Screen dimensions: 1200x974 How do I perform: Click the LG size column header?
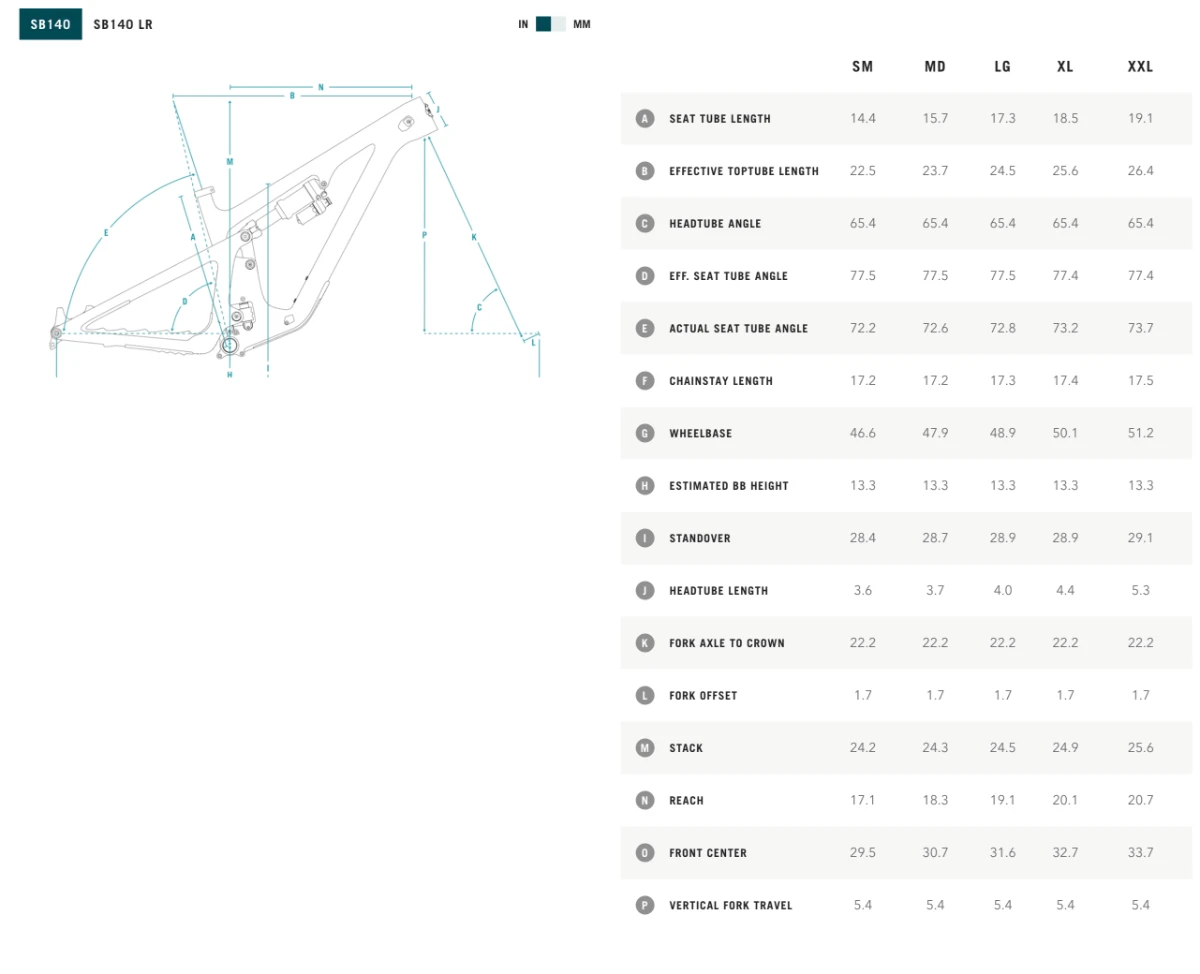1002,67
